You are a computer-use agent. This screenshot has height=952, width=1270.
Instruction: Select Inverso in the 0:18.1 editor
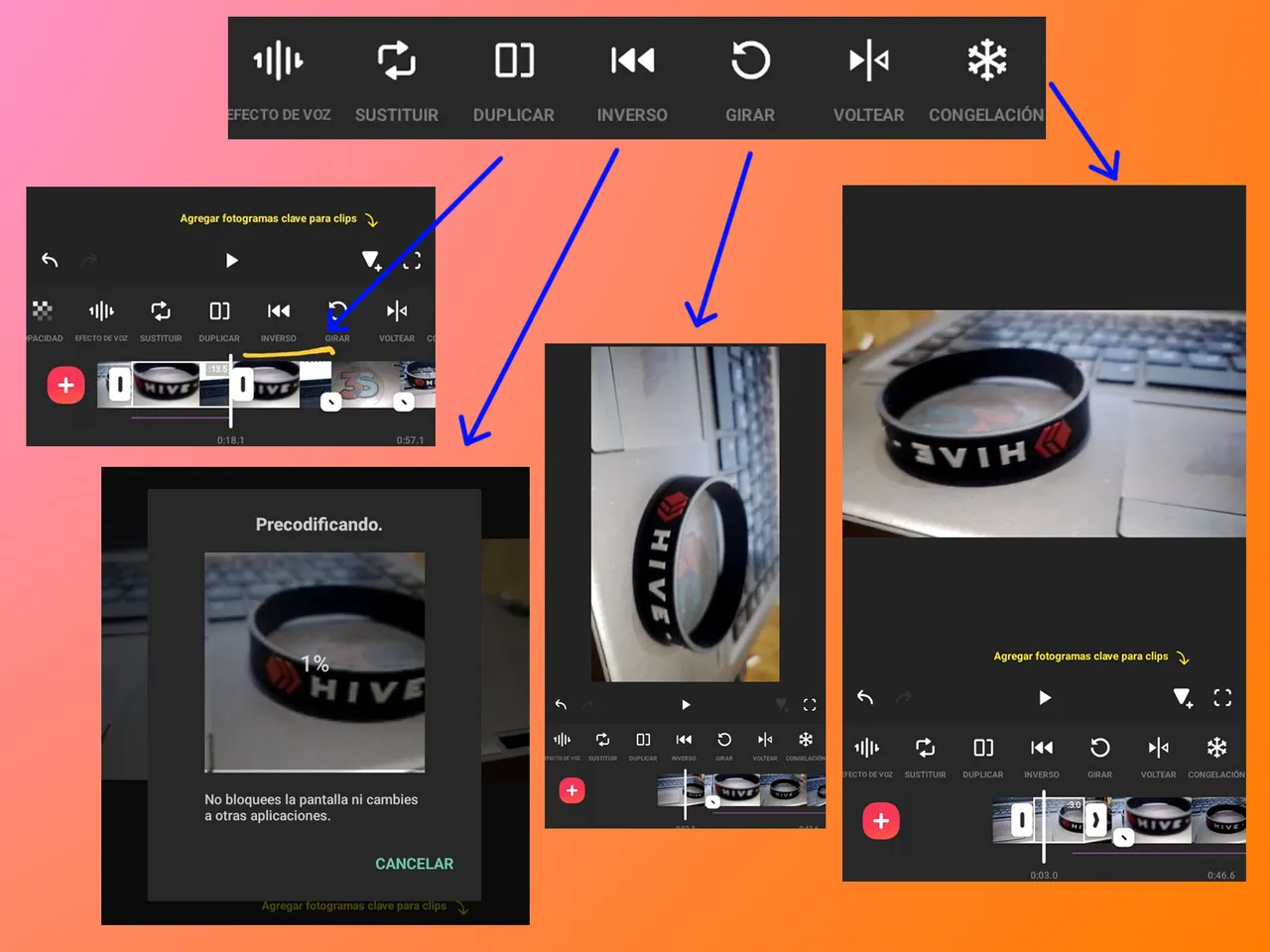click(279, 320)
